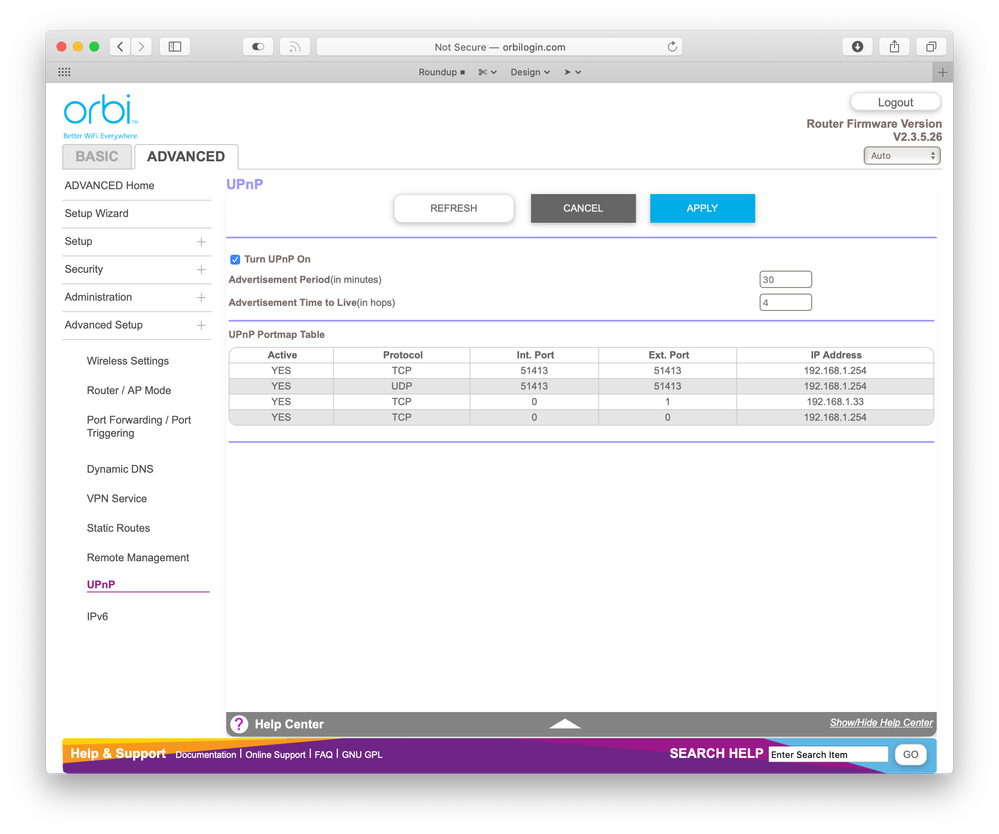Click the Help Center question mark icon
The width and height of the screenshot is (999, 834).
[238, 723]
